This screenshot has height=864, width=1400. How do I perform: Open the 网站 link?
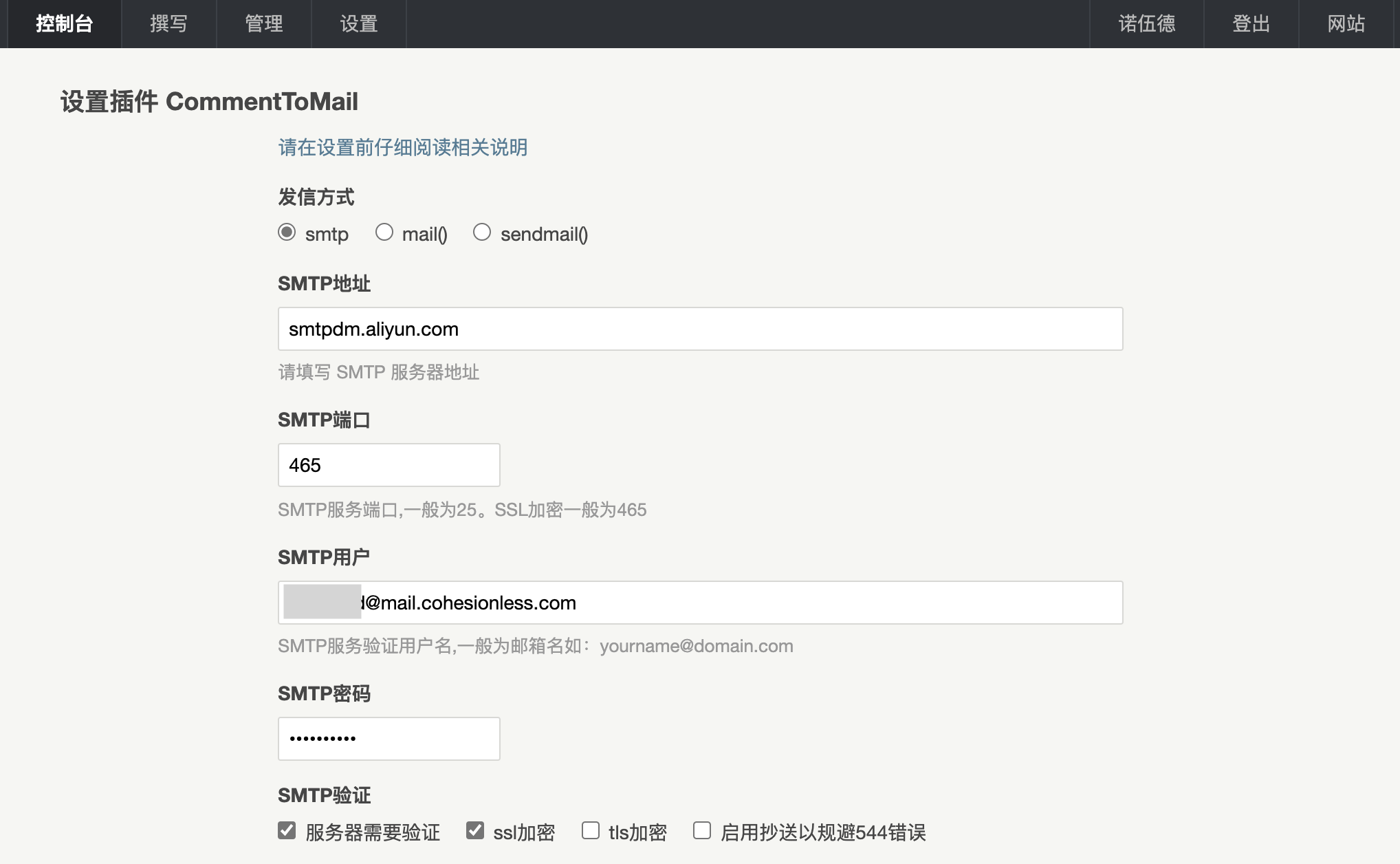click(1345, 24)
